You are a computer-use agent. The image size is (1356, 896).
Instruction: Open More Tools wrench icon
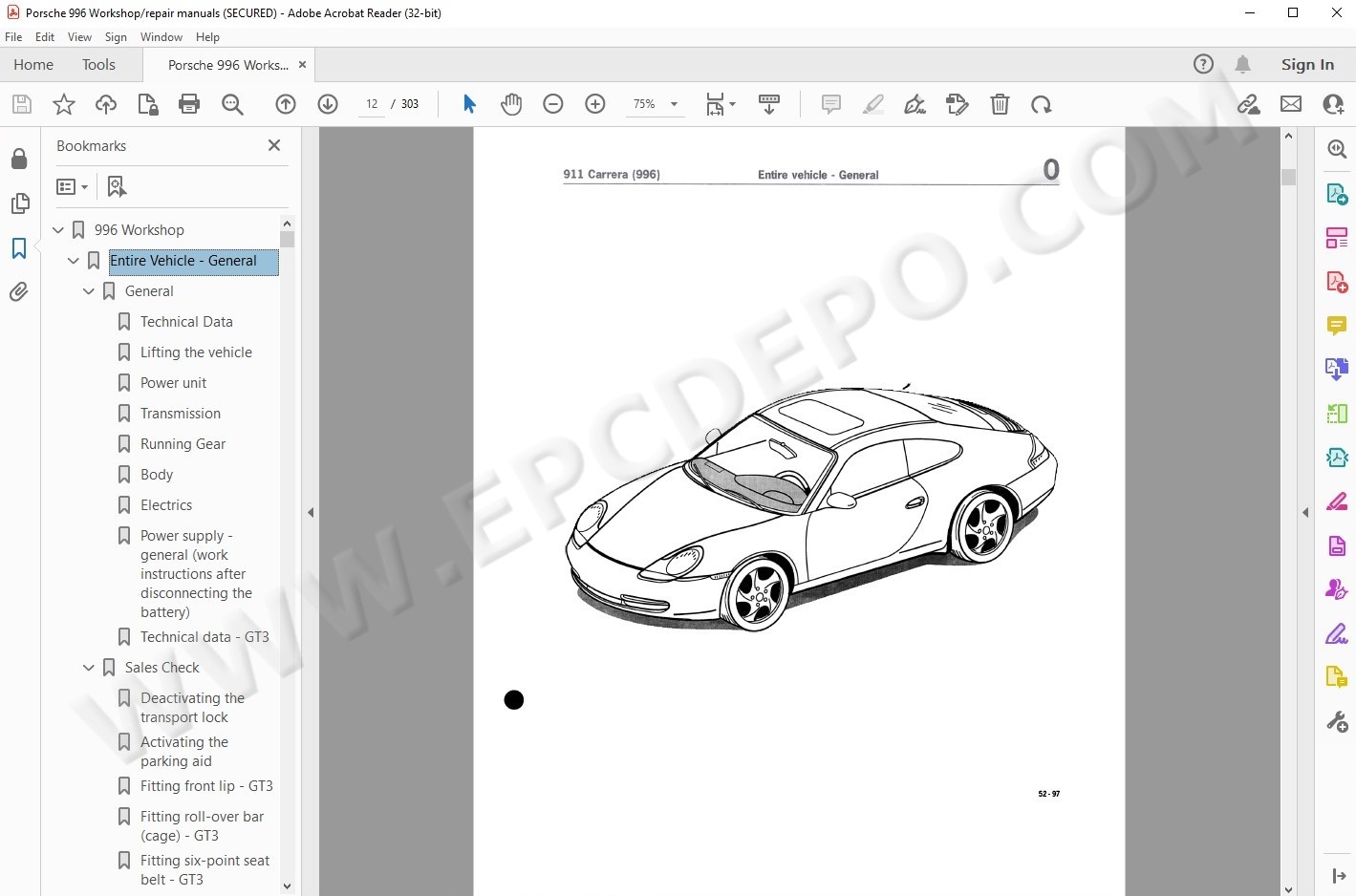point(1337,721)
